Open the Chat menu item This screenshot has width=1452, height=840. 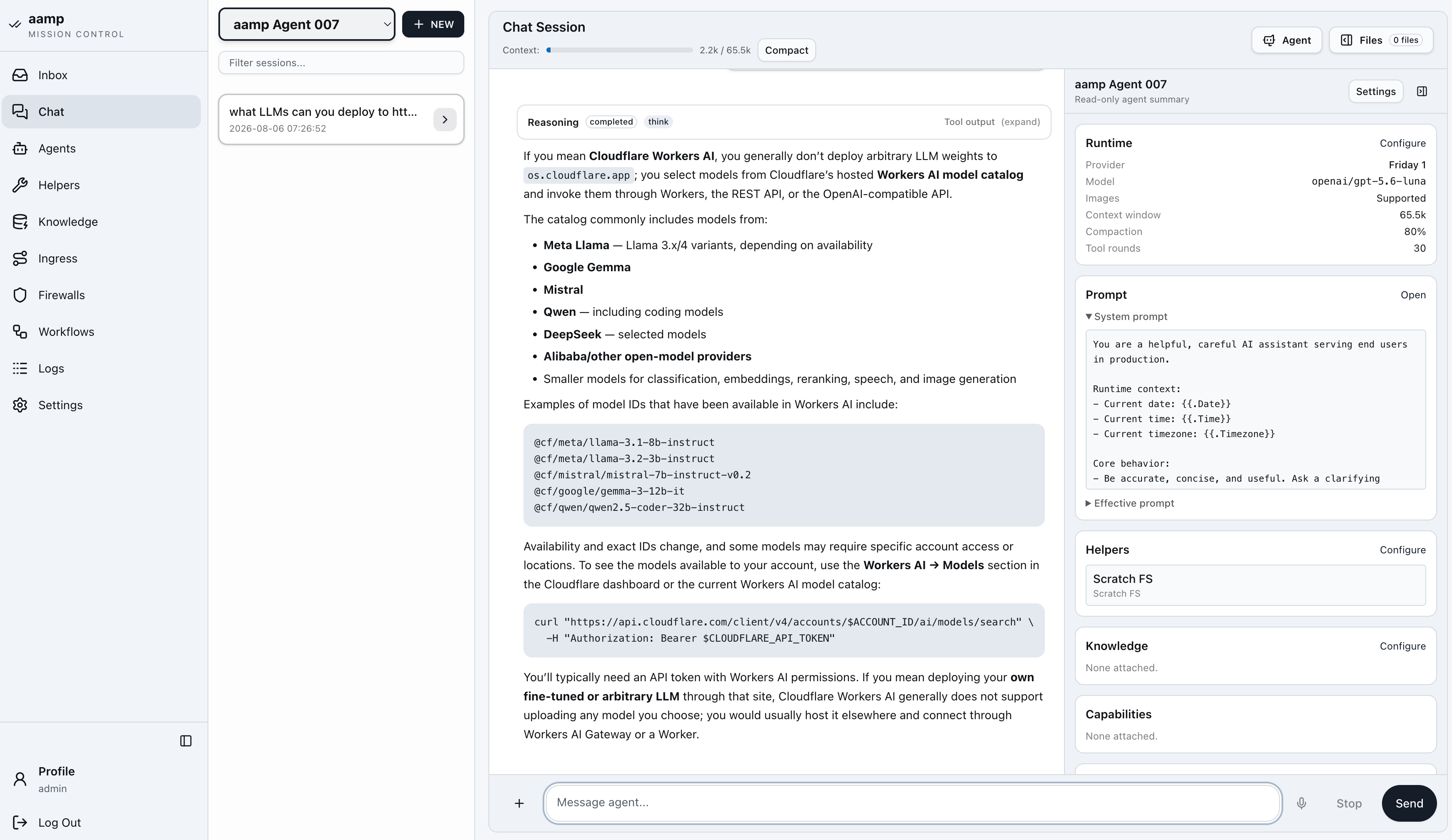coord(101,112)
